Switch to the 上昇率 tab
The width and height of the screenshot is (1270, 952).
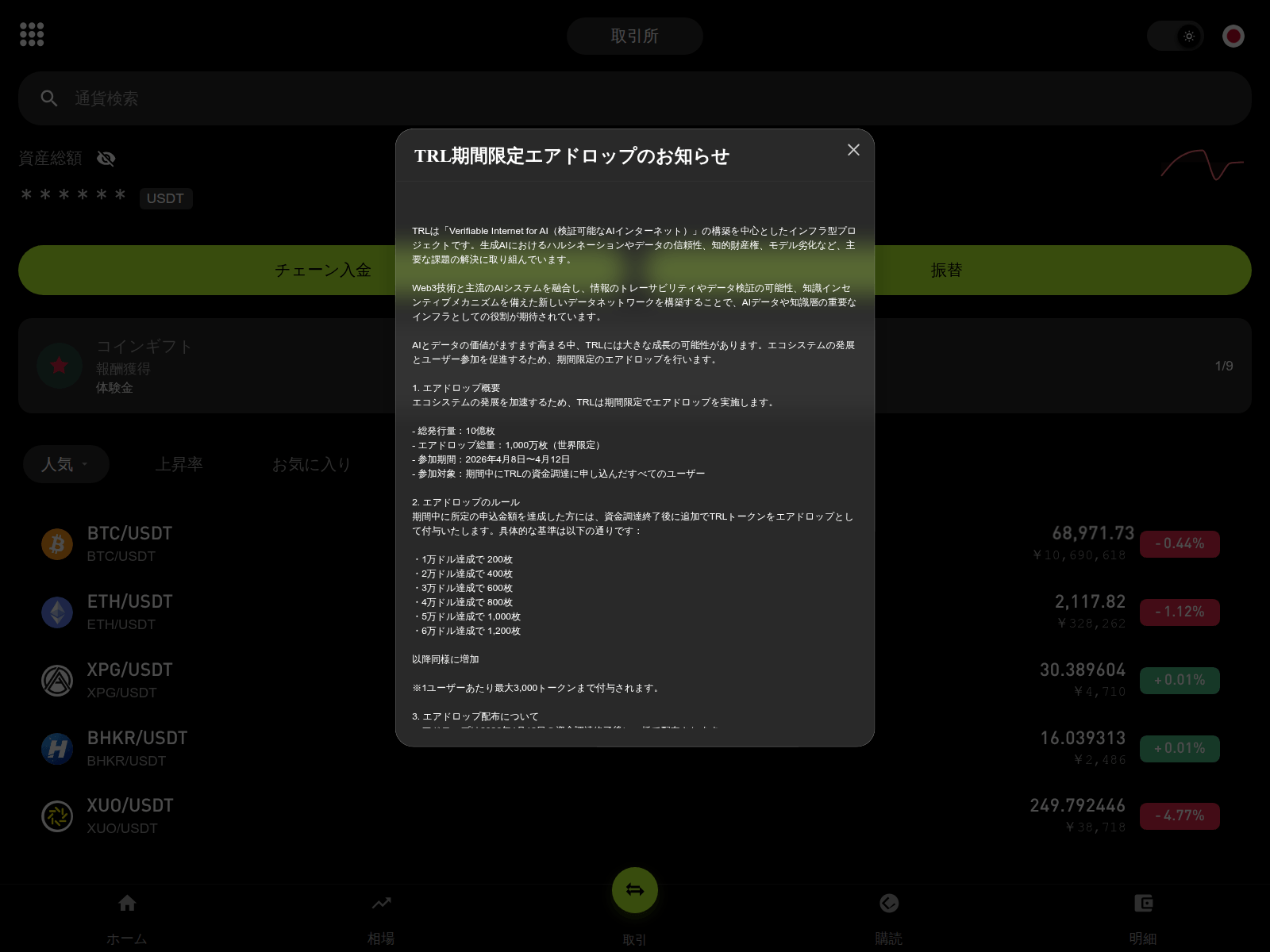pyautogui.click(x=179, y=464)
